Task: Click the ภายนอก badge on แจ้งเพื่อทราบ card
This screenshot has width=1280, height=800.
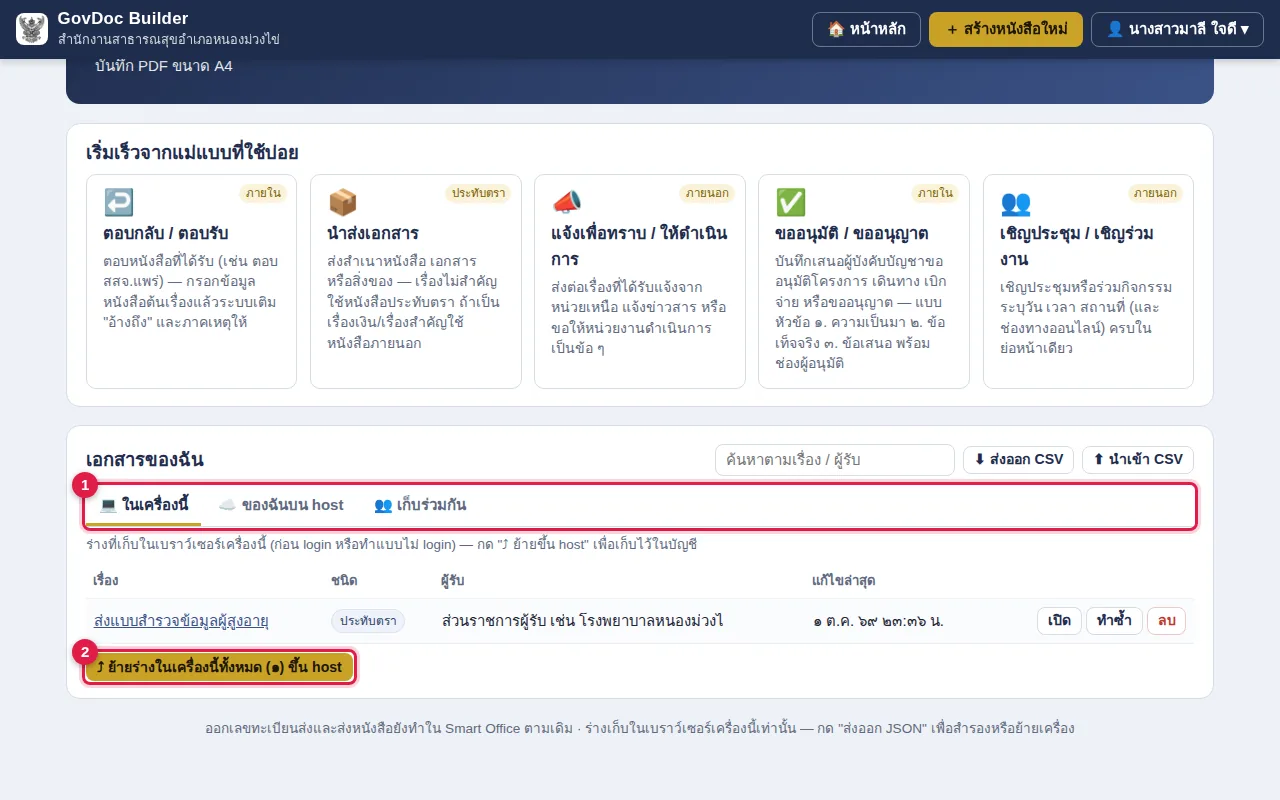Action: click(x=706, y=193)
